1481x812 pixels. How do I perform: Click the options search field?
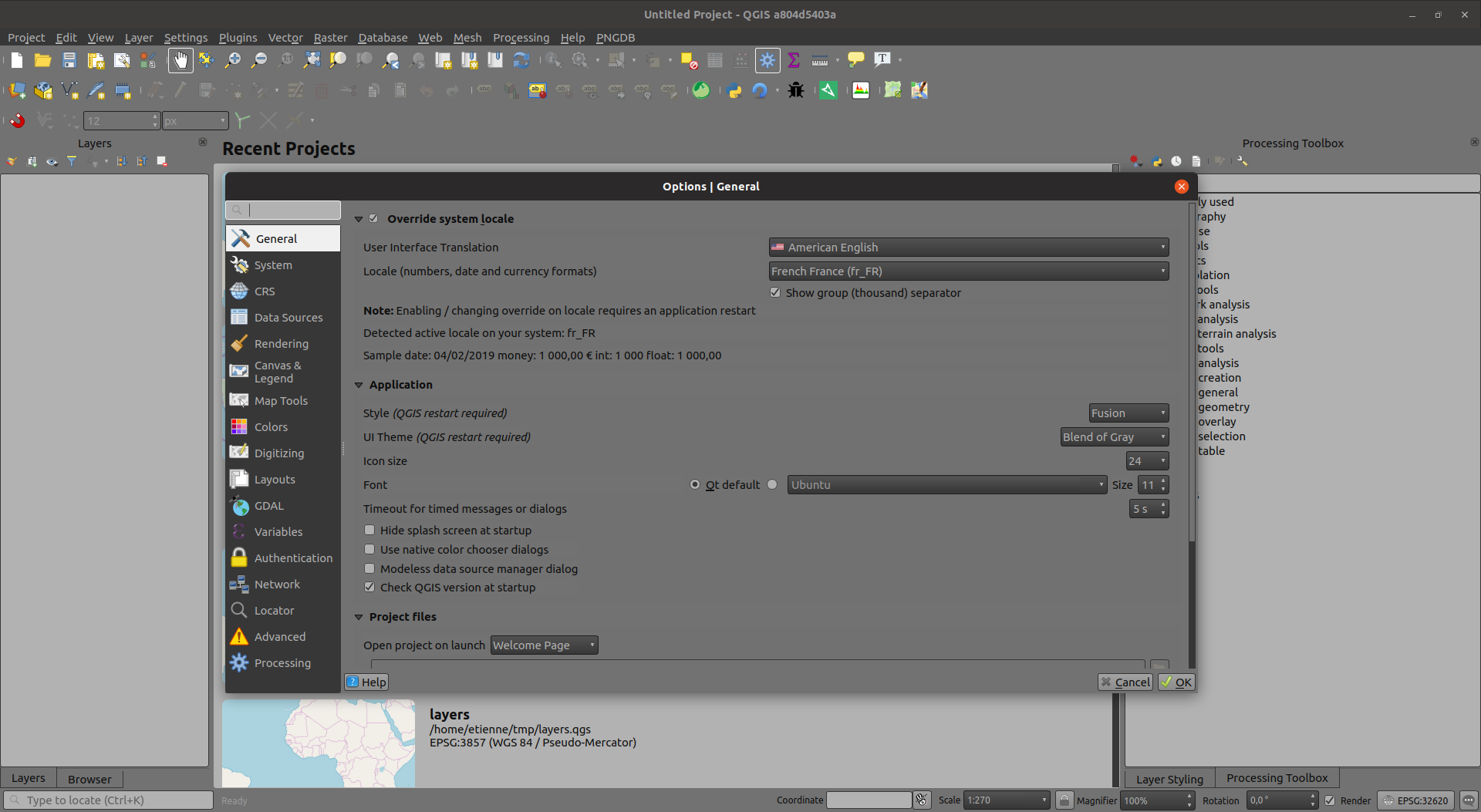(283, 210)
